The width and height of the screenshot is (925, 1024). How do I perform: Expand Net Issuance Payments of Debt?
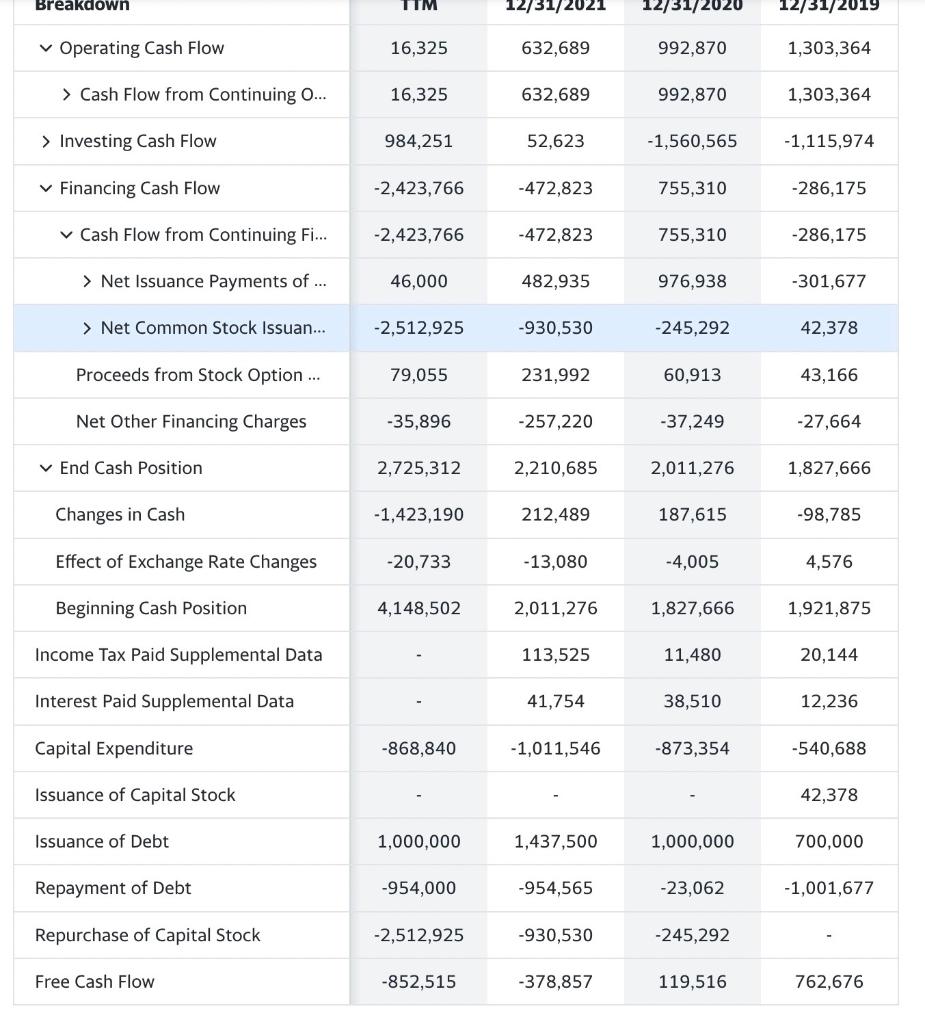pos(87,281)
